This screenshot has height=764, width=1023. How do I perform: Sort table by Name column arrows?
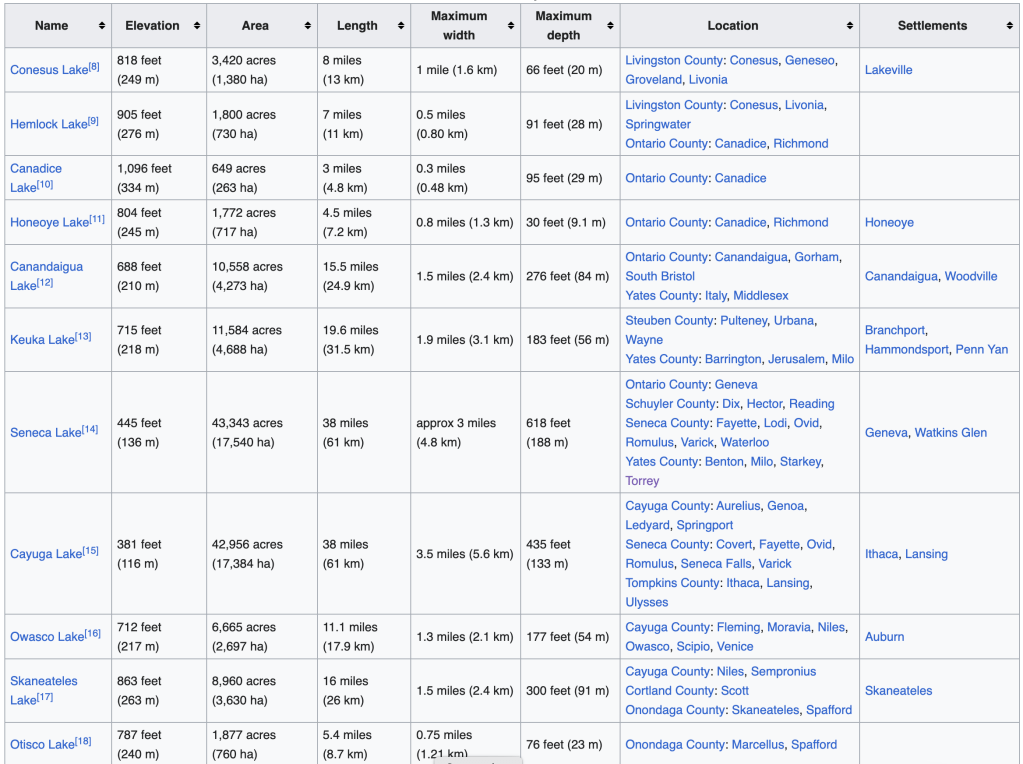pyautogui.click(x=101, y=26)
